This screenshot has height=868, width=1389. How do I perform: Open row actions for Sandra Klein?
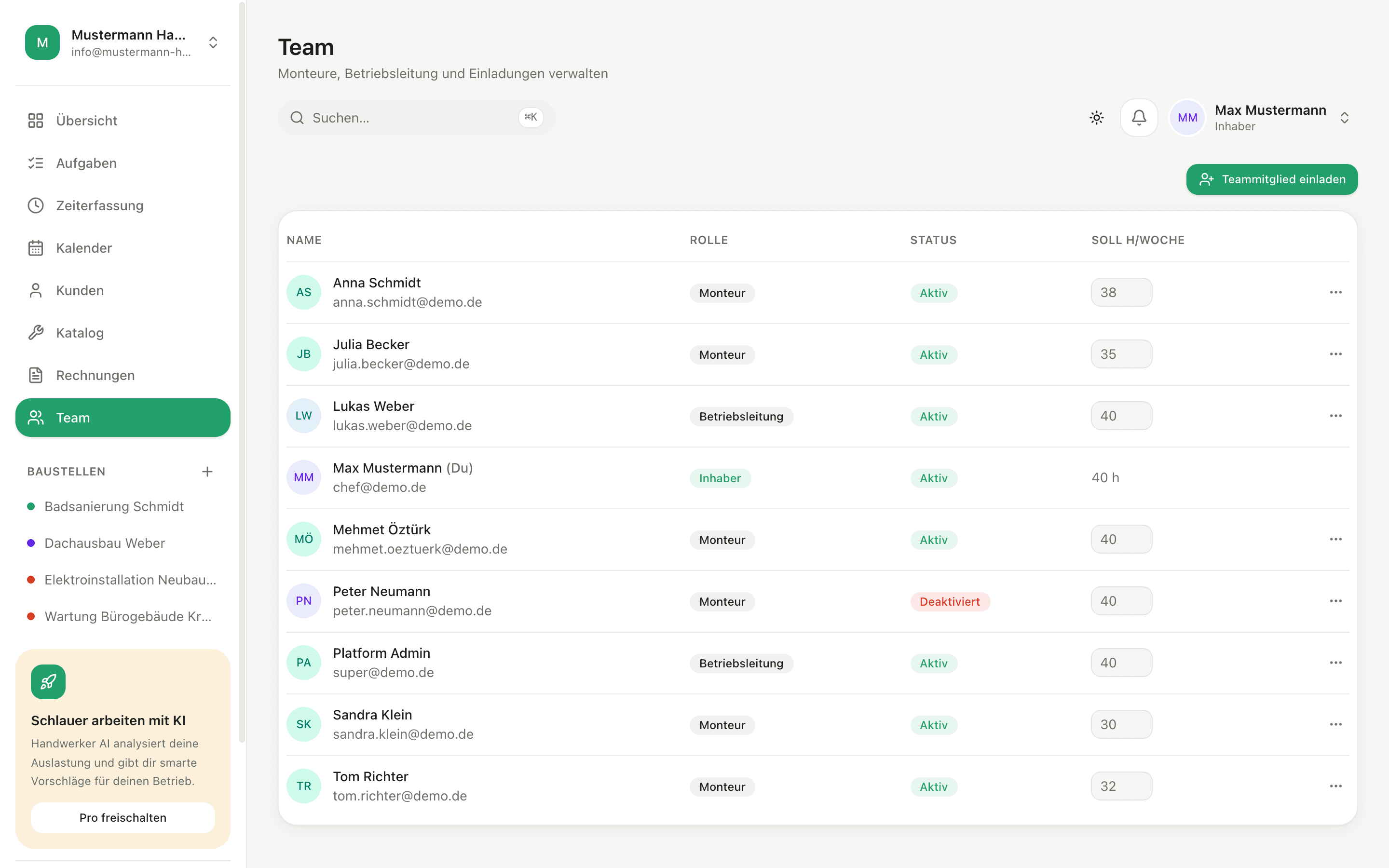coord(1335,724)
